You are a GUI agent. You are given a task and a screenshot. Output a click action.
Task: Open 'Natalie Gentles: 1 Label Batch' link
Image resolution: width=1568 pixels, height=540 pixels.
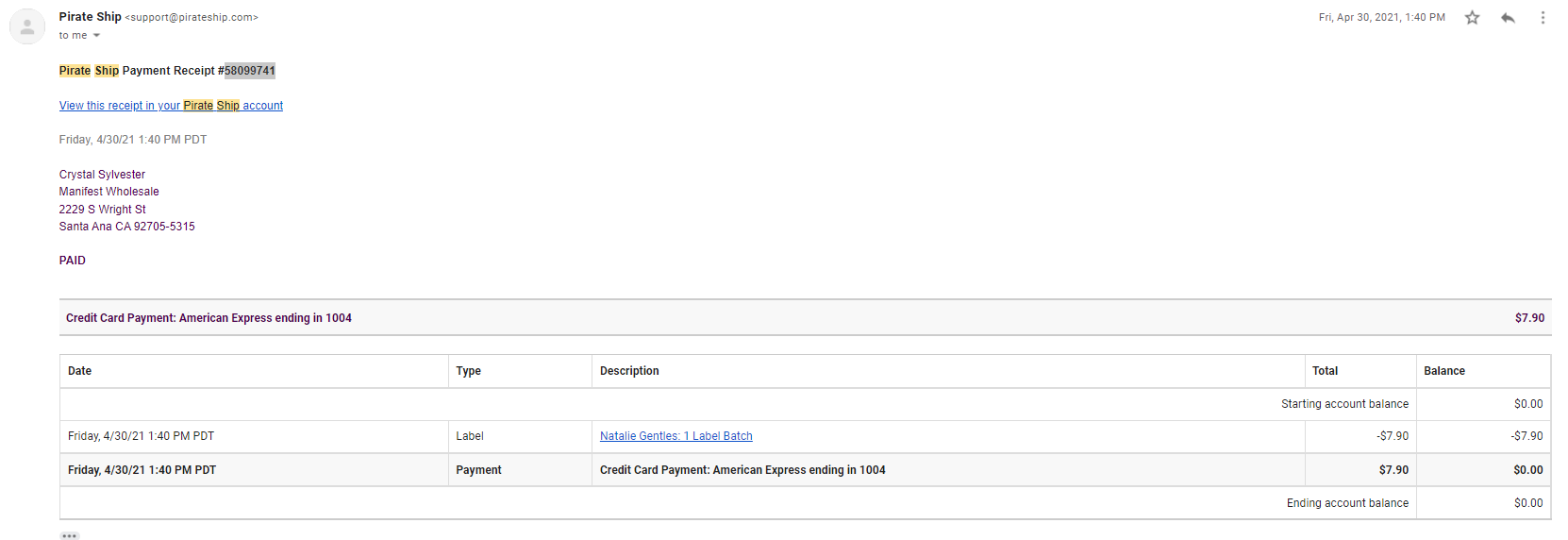(x=676, y=436)
